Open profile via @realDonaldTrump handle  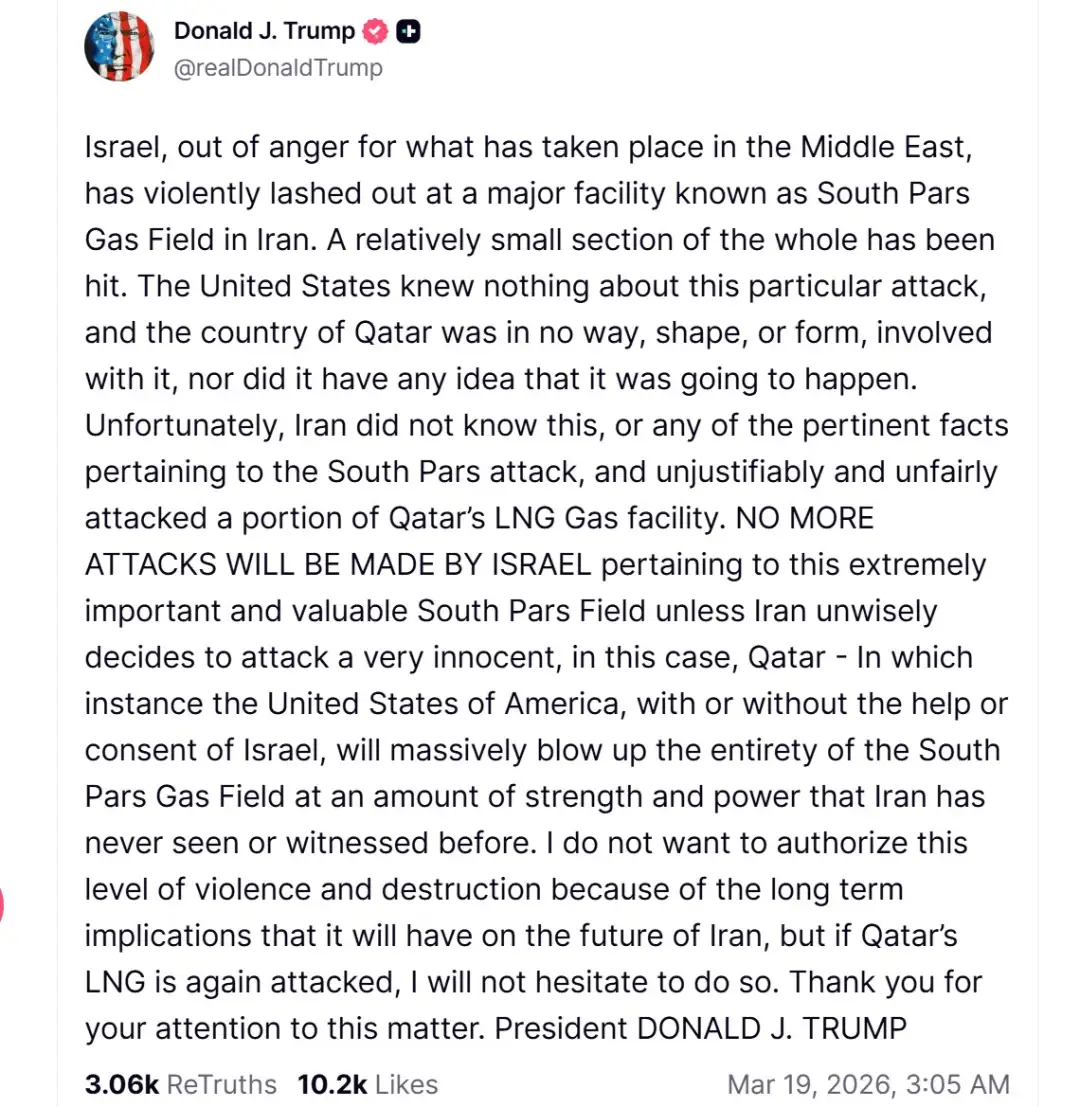tap(279, 68)
